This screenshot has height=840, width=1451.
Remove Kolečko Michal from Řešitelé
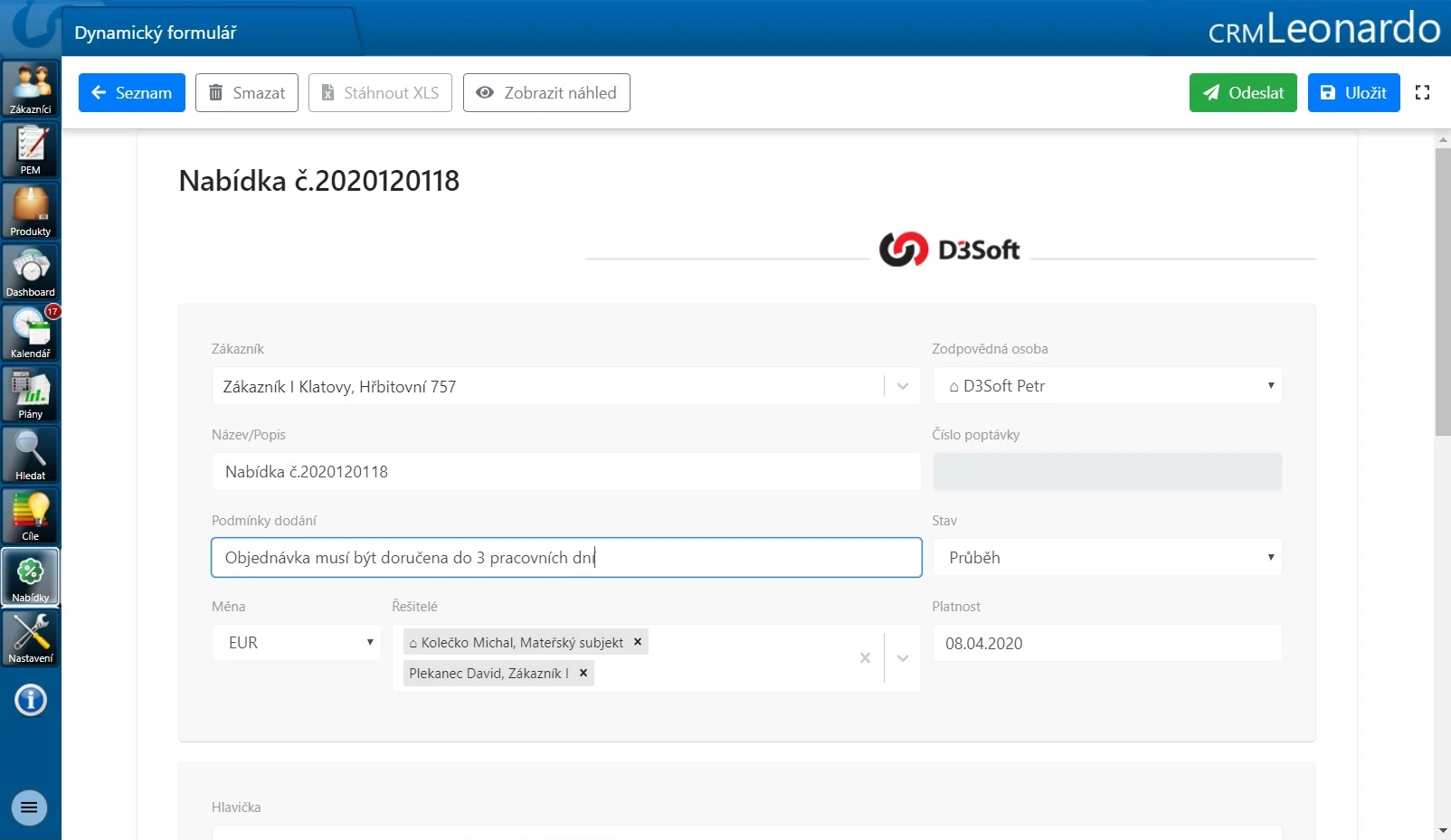pyautogui.click(x=638, y=642)
